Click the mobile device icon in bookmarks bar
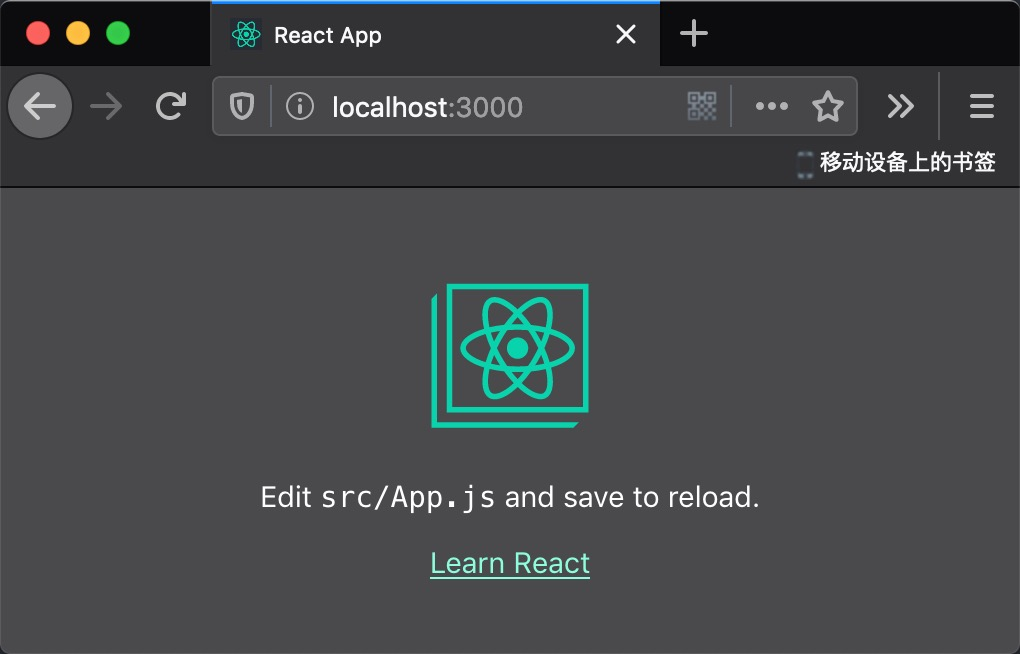The width and height of the screenshot is (1020, 654). tap(805, 164)
